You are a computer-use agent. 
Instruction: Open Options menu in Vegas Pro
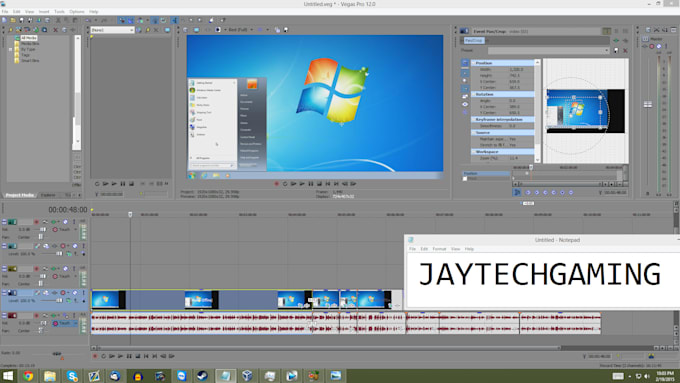coord(77,12)
